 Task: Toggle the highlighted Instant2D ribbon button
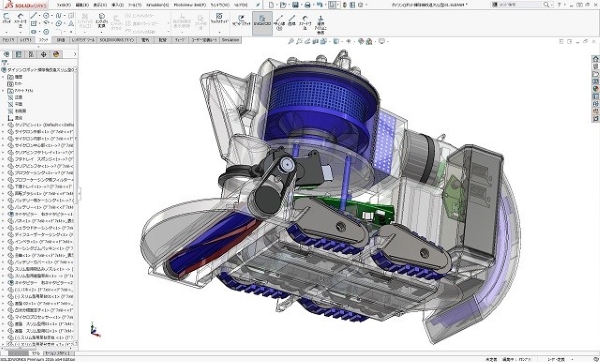(x=262, y=23)
